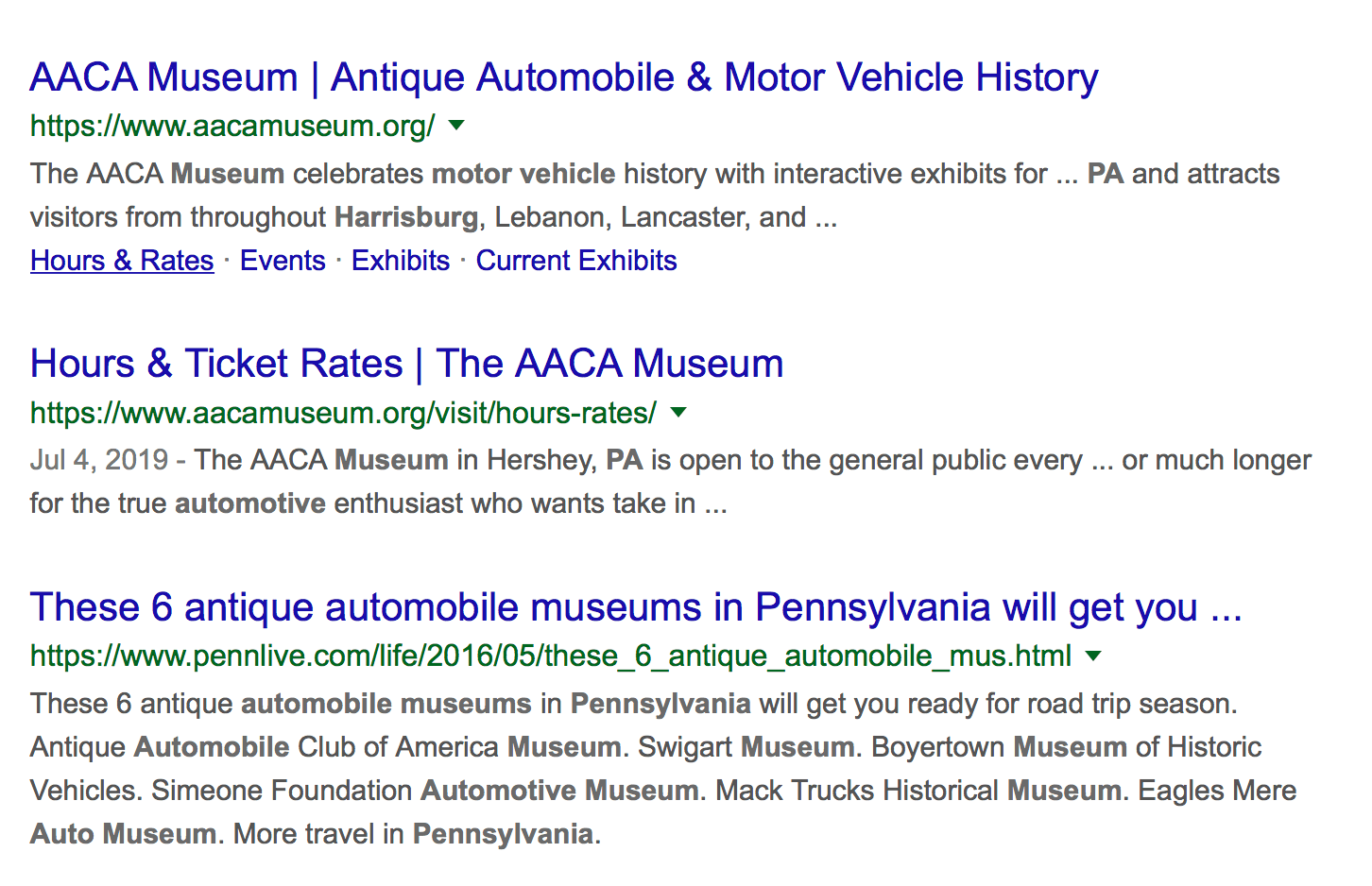Click snippet 'Vehicles. Simeone Foundation Automotive Museum'
The height and width of the screenshot is (886, 1372).
click(x=365, y=791)
